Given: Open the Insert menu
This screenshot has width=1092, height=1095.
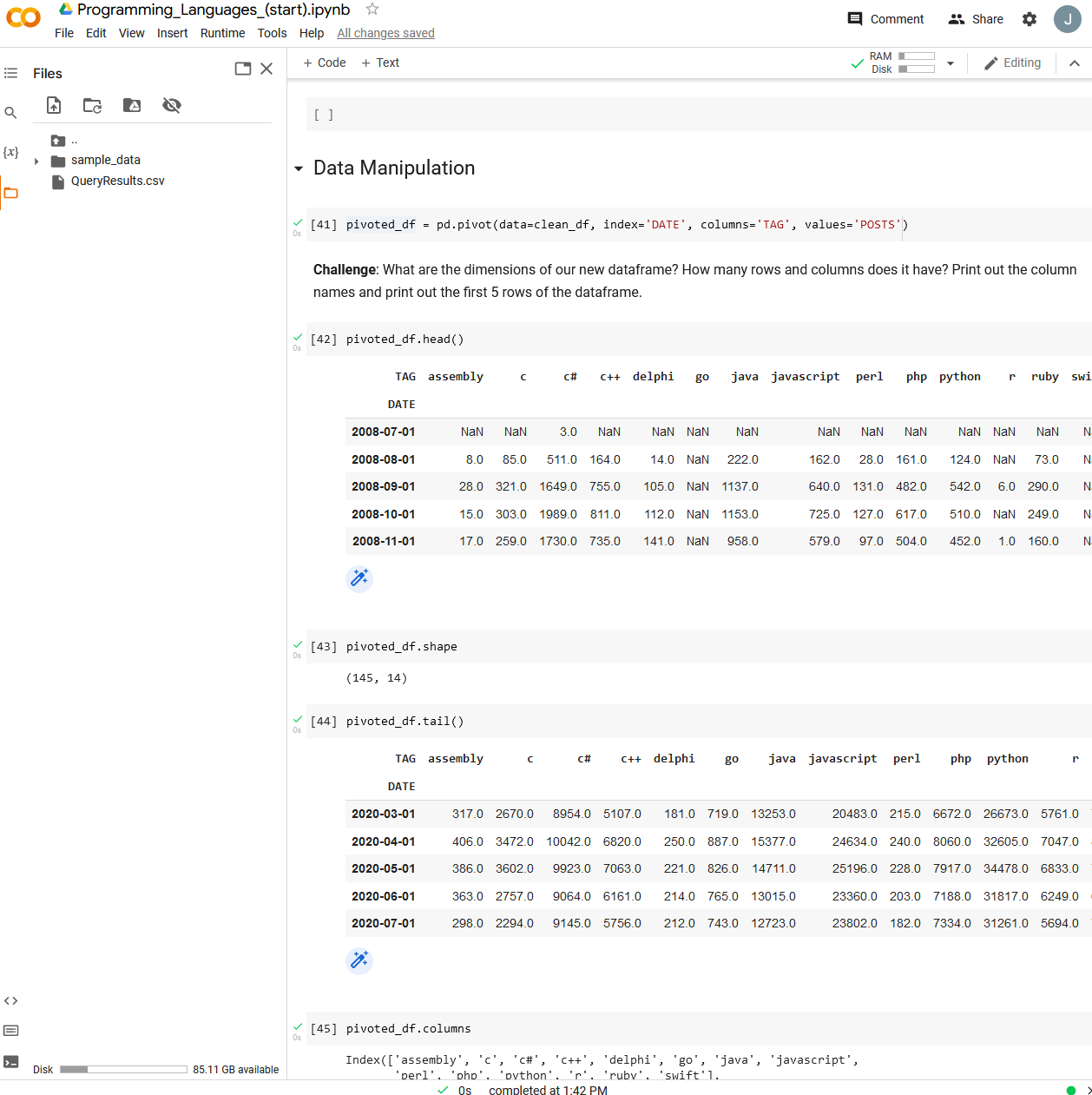Looking at the screenshot, I should pos(172,33).
